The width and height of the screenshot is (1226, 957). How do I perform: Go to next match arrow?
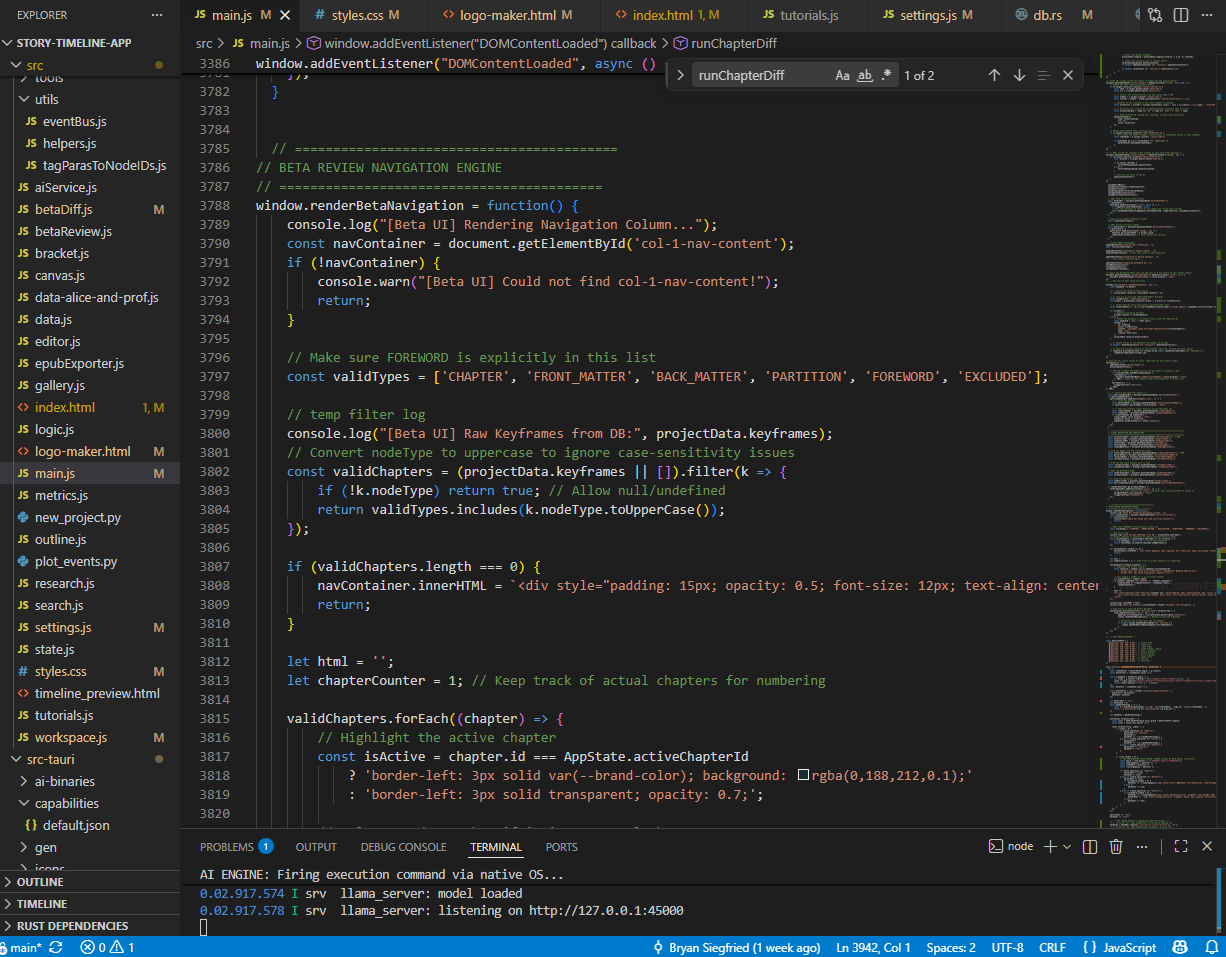(x=1019, y=75)
